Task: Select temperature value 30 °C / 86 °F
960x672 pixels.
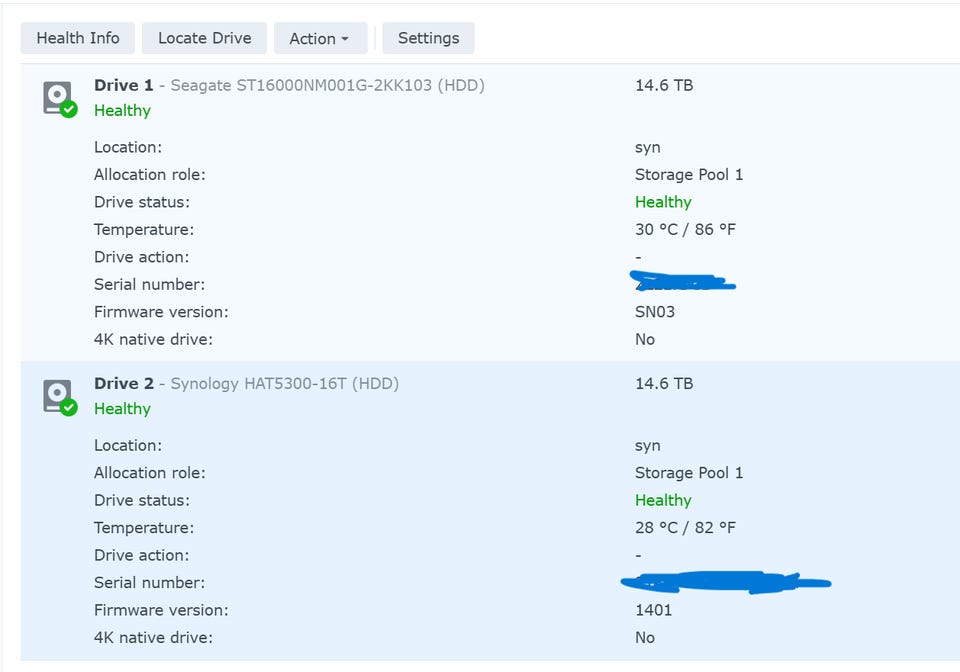Action: (685, 230)
